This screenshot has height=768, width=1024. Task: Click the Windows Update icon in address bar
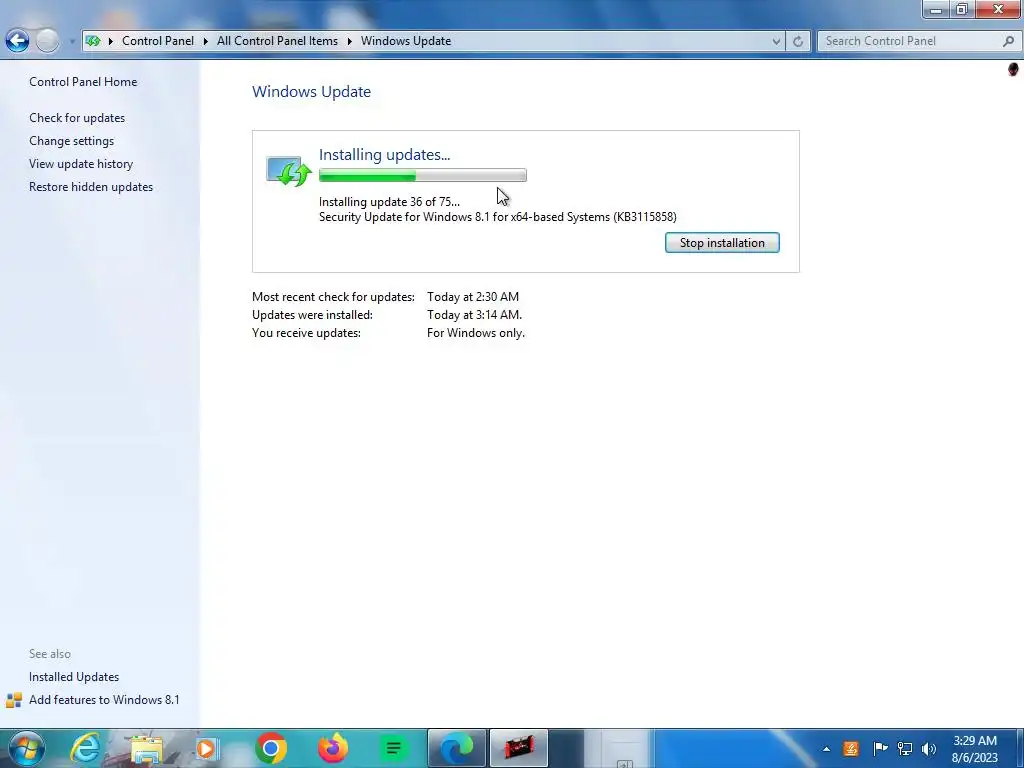coord(93,40)
